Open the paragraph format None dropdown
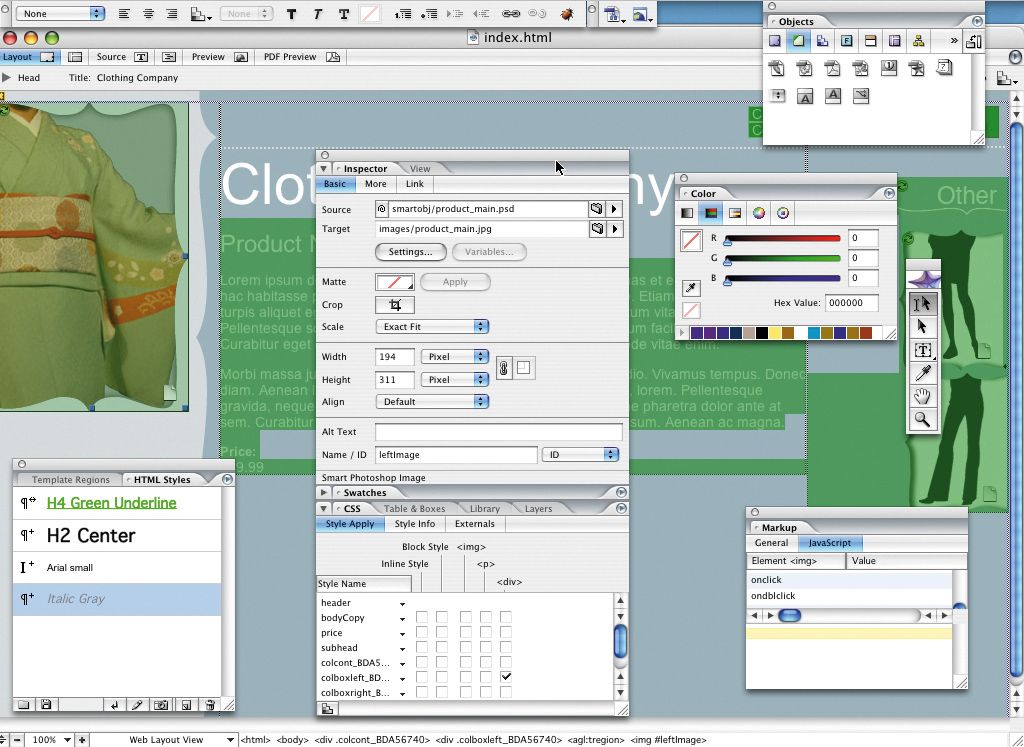 60,13
